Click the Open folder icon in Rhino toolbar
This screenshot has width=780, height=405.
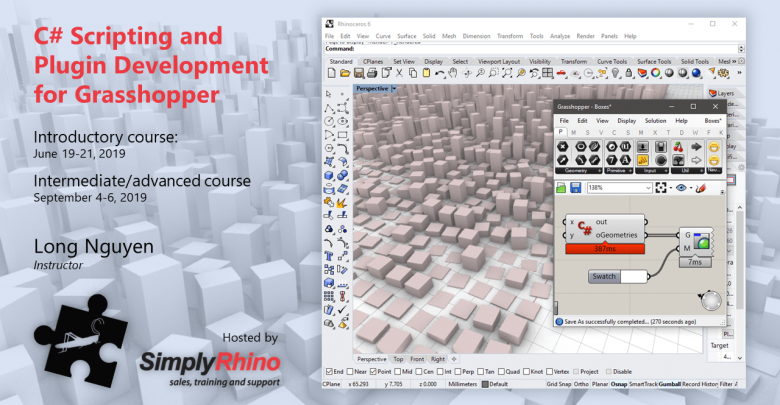pyautogui.click(x=345, y=73)
